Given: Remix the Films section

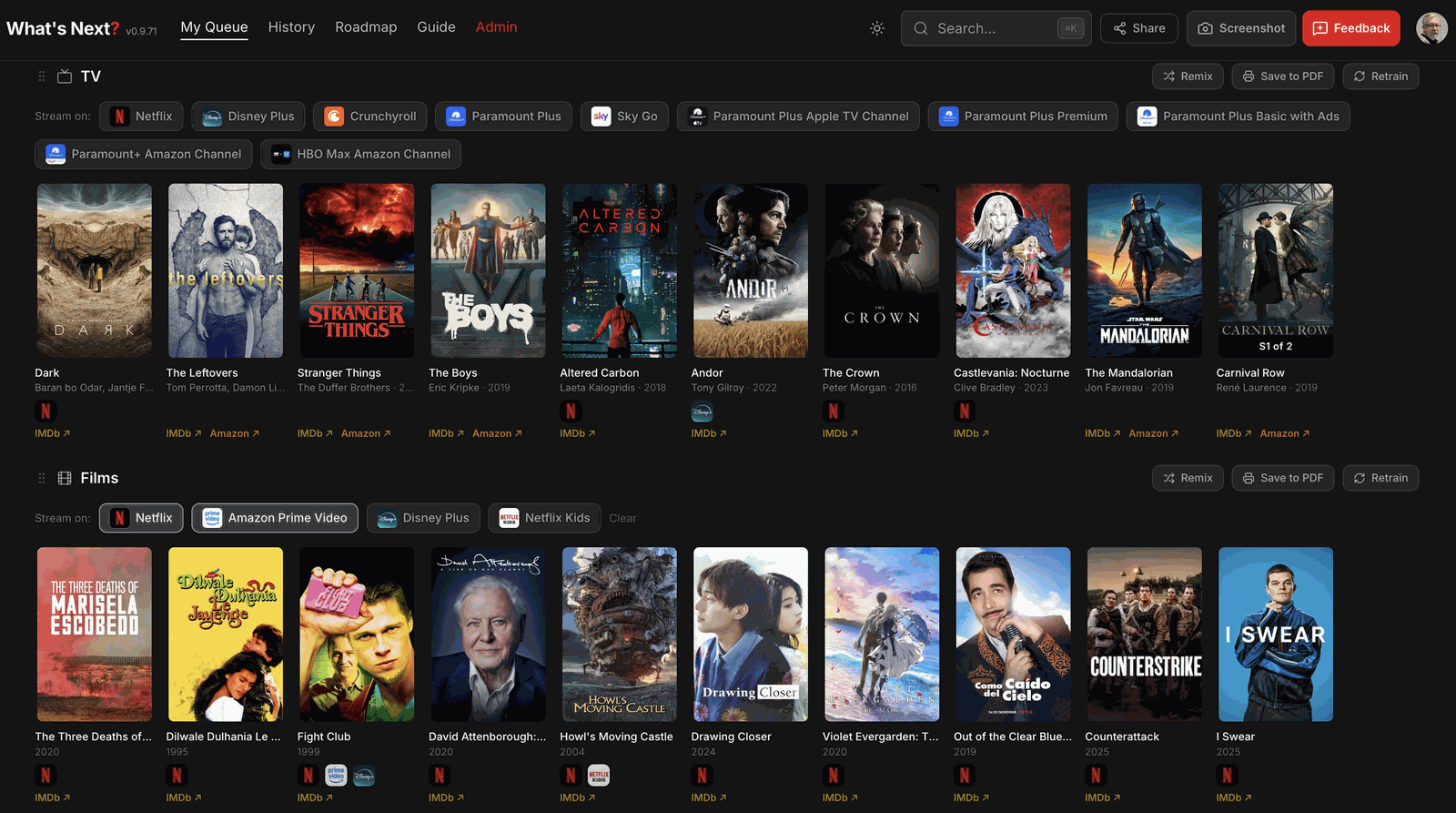Looking at the screenshot, I should (1188, 478).
